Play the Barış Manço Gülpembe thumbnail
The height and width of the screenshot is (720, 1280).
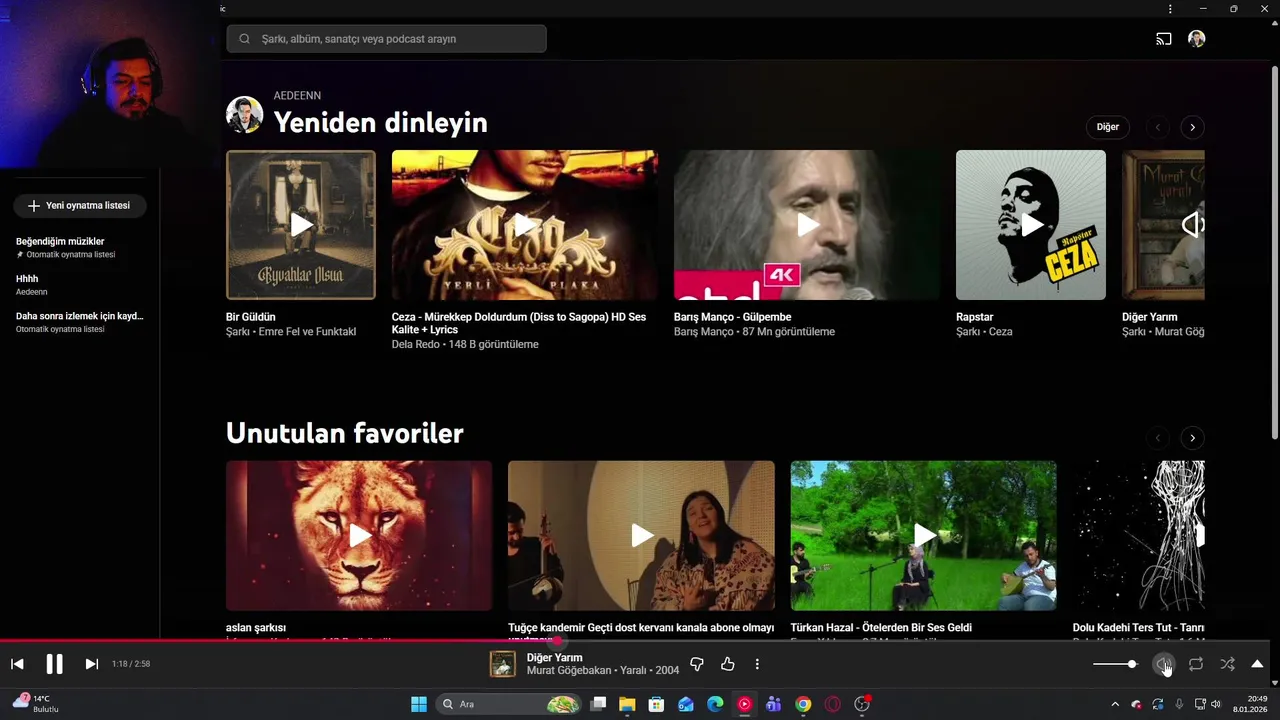coord(807,225)
